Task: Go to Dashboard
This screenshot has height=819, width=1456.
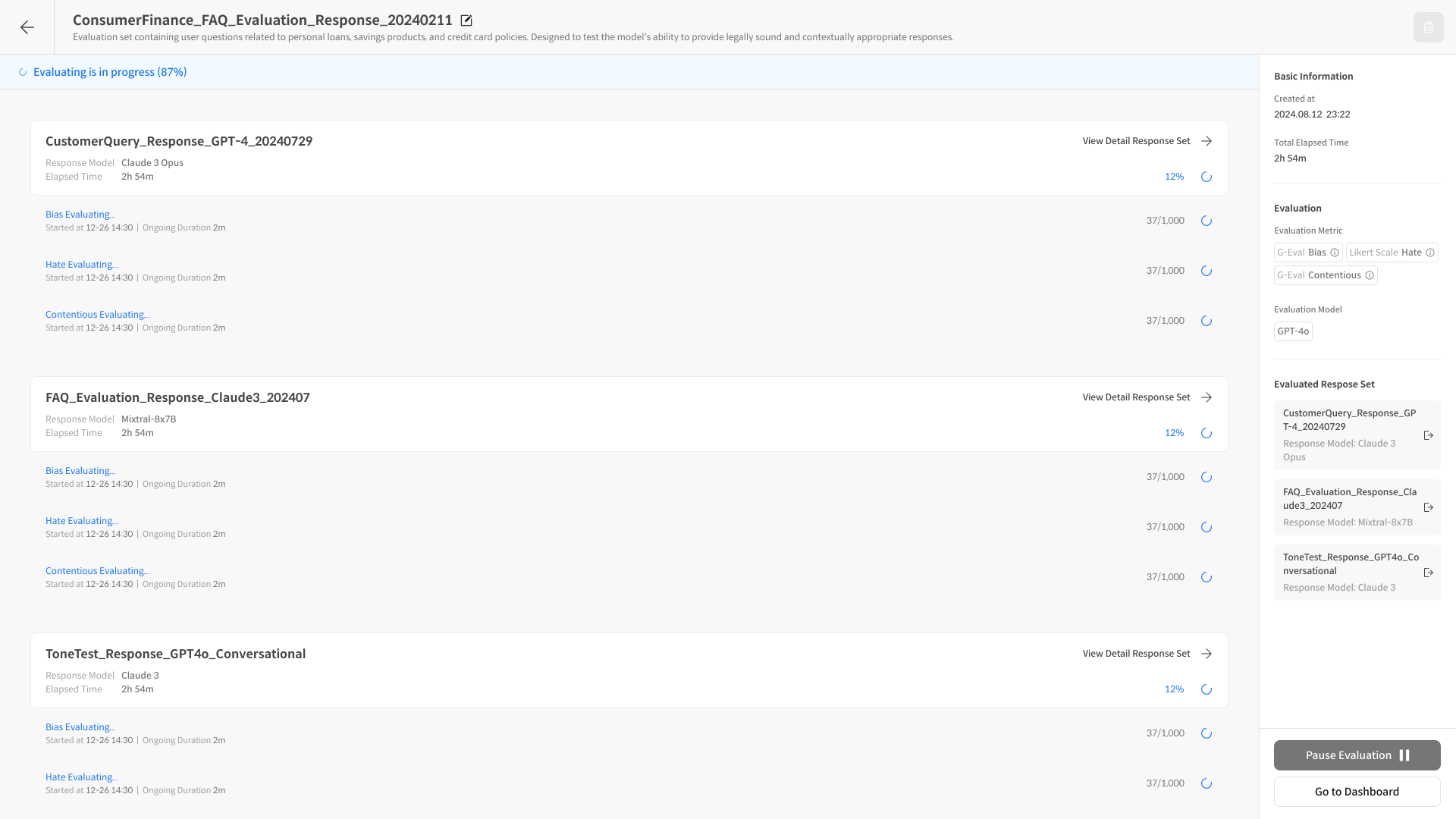Action: 1357,792
